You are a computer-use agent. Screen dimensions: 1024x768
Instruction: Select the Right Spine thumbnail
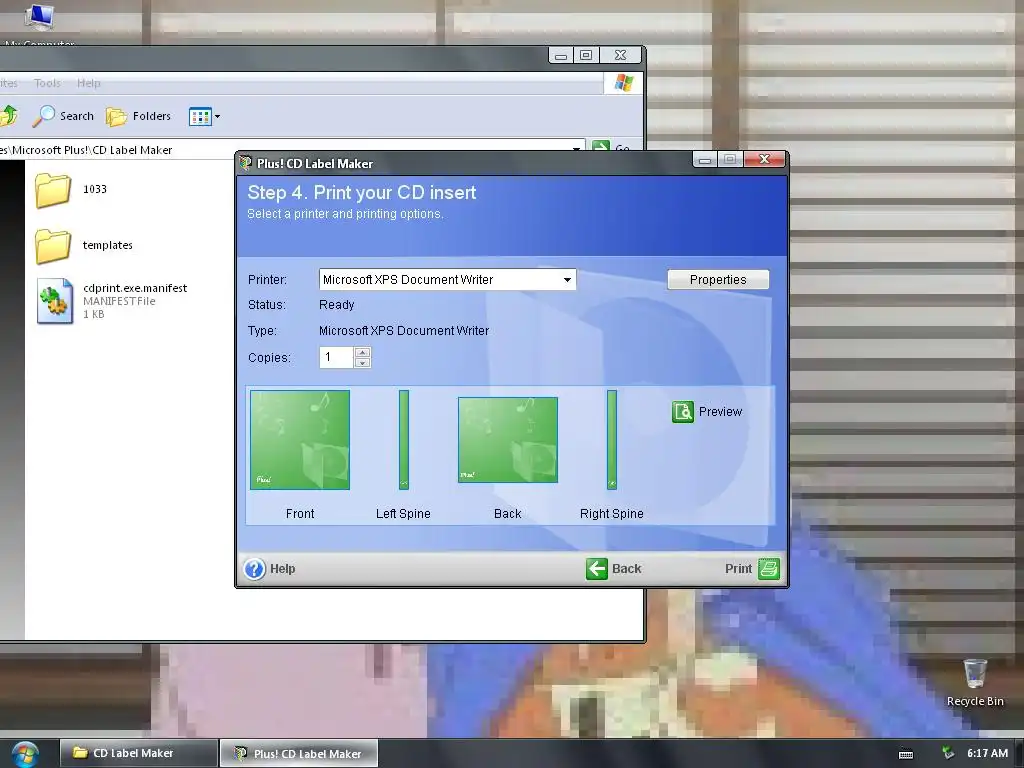[x=612, y=440]
